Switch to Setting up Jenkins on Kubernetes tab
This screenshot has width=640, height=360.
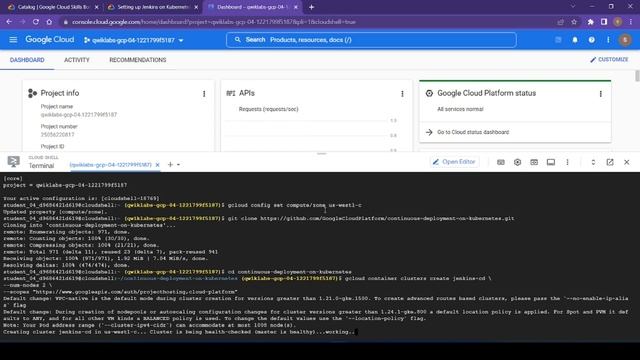pyautogui.click(x=152, y=7)
